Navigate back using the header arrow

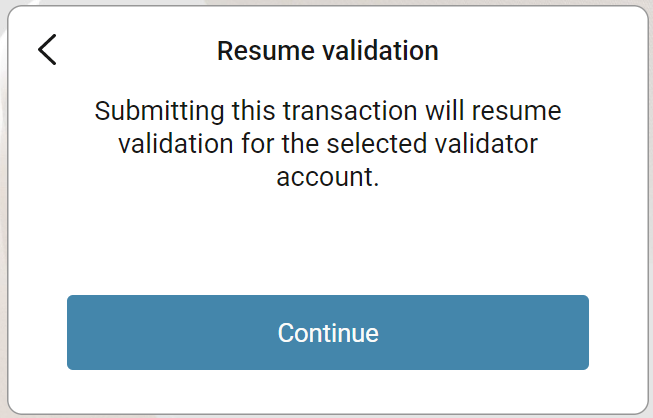(x=47, y=50)
